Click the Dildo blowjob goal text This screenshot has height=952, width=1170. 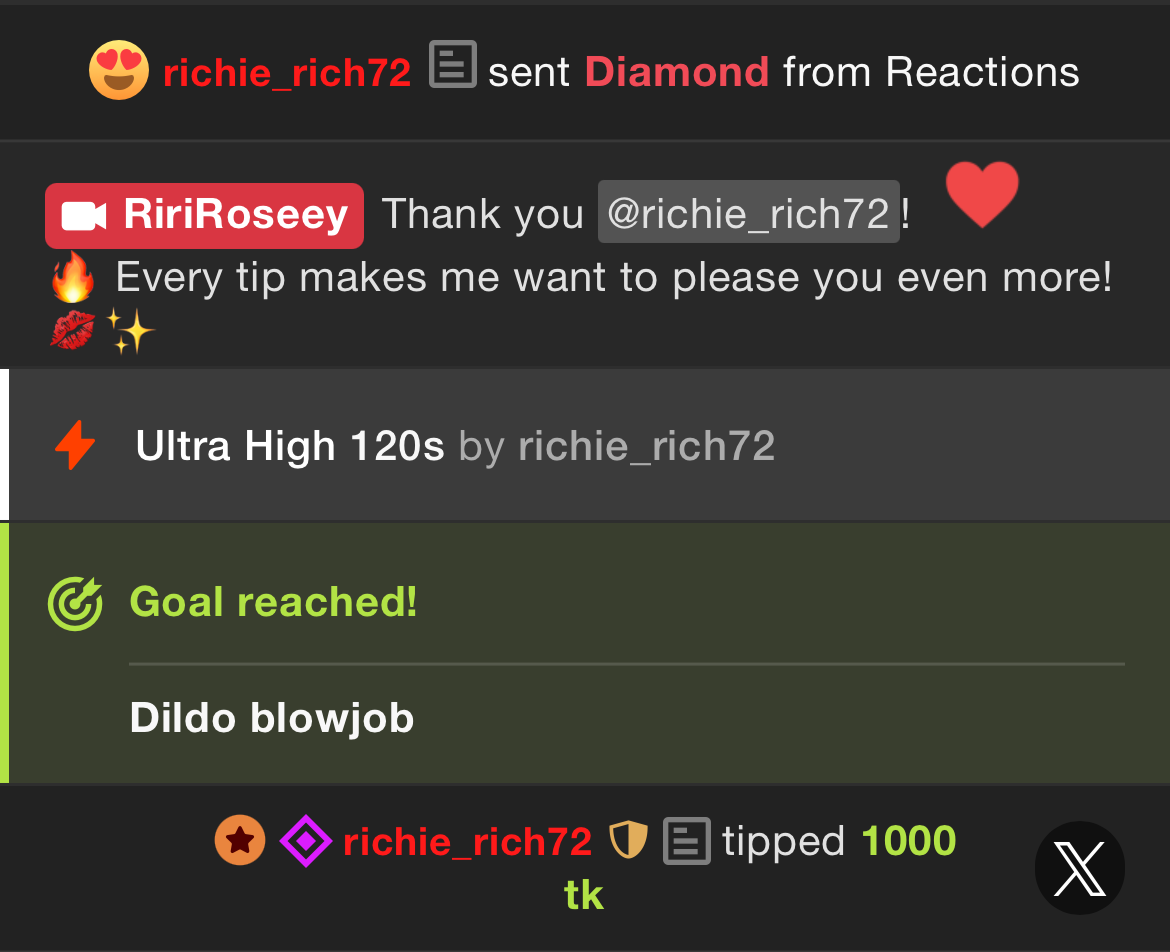tap(272, 718)
